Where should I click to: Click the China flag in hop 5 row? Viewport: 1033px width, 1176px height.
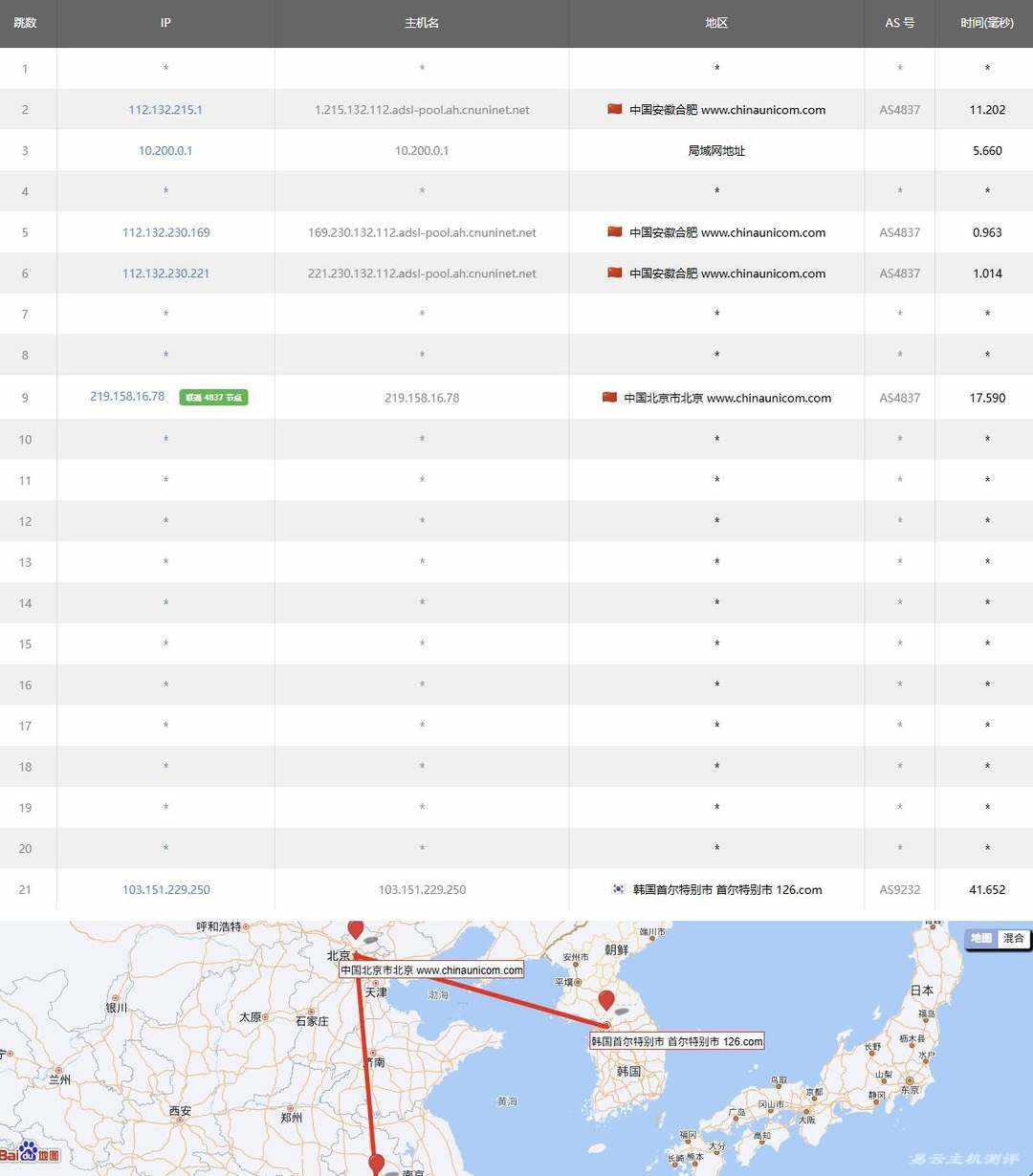[615, 231]
